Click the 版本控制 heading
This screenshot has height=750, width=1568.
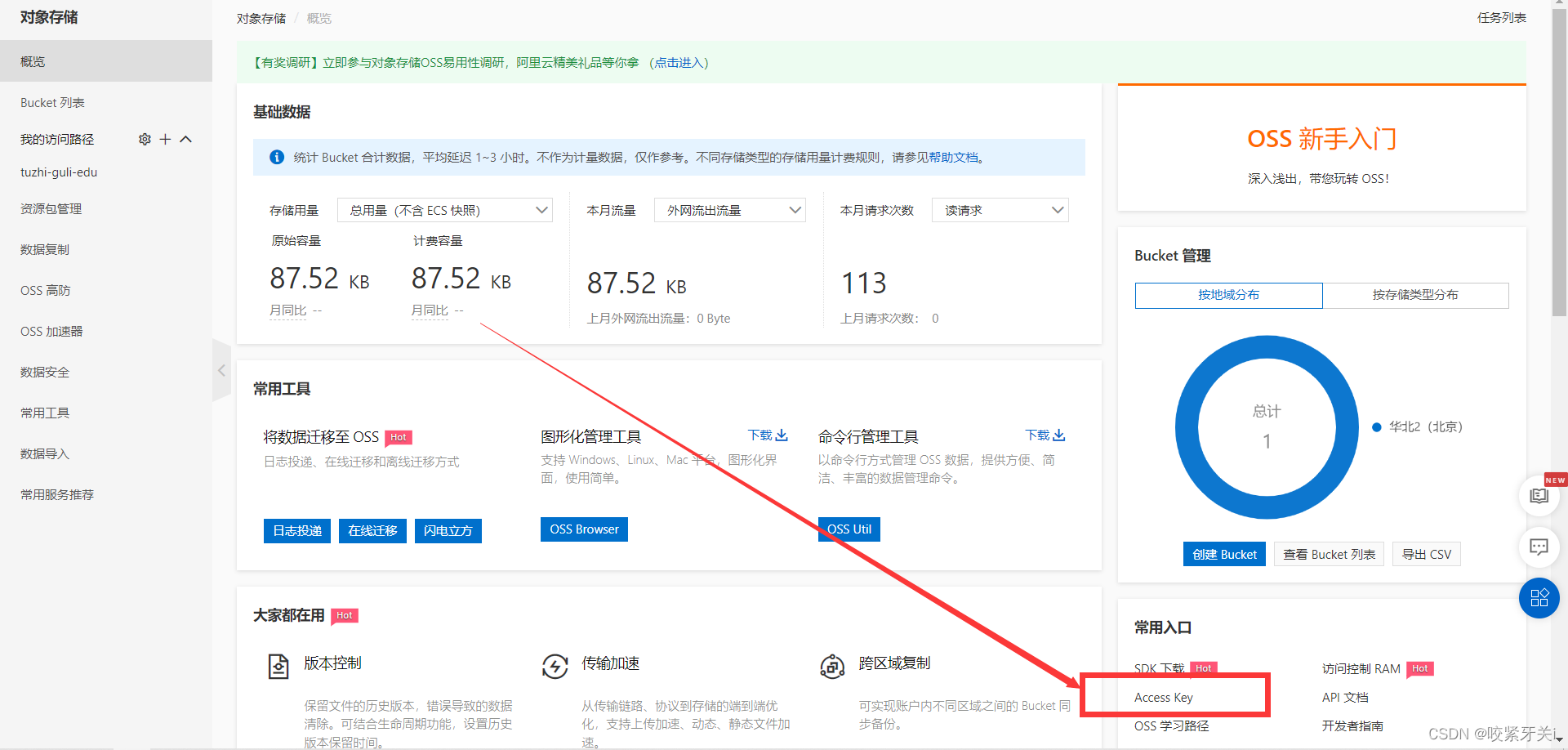(332, 663)
